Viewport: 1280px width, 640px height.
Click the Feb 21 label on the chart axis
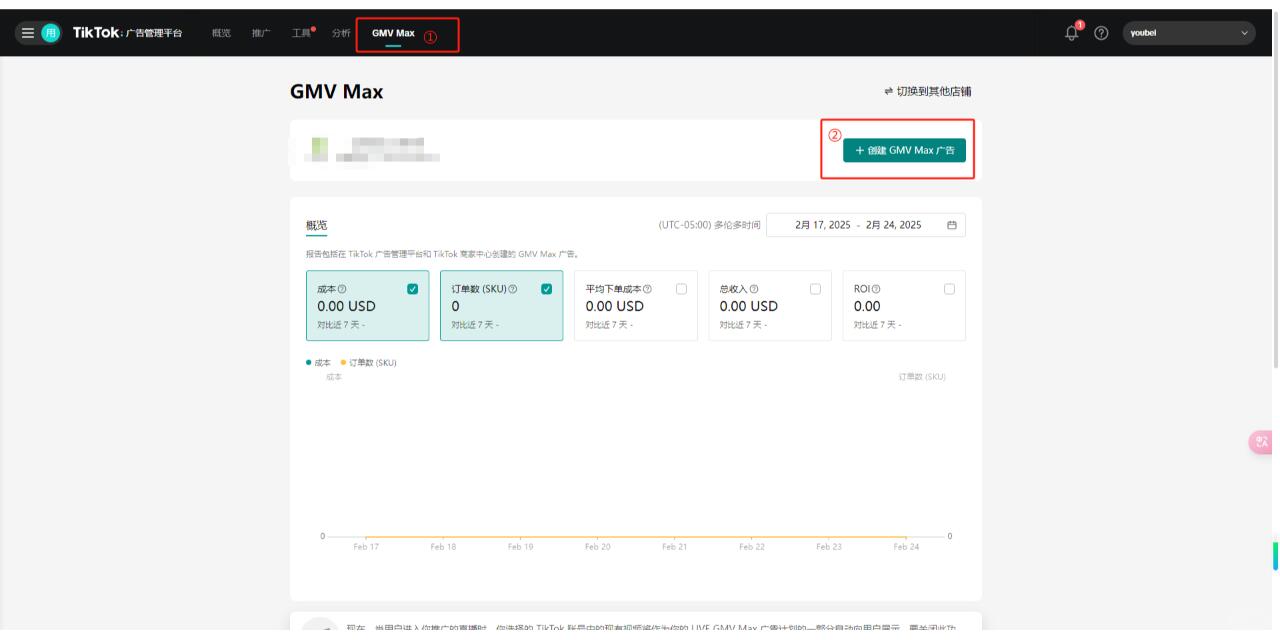point(675,547)
